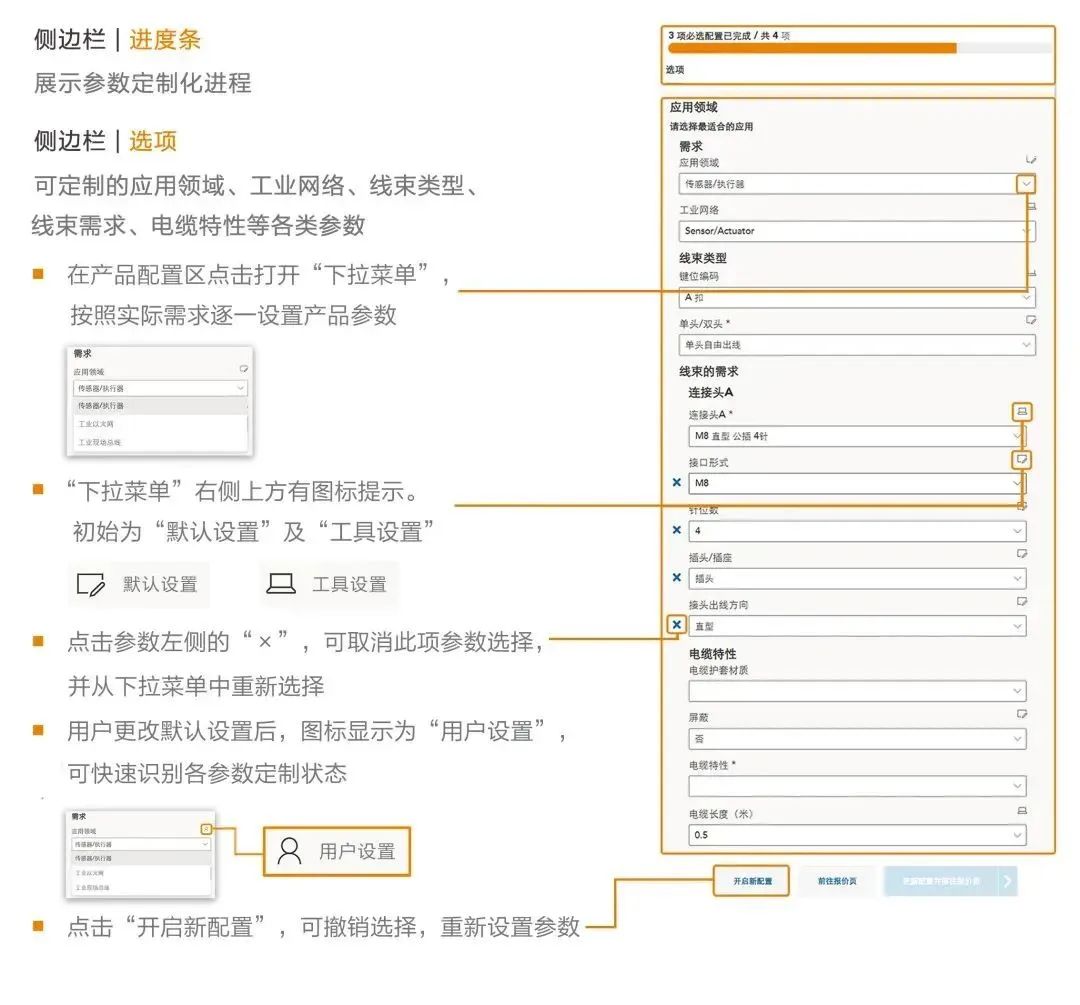The width and height of the screenshot is (1080, 1005).
Task: Click the 开启新配置 button
Action: 751,881
